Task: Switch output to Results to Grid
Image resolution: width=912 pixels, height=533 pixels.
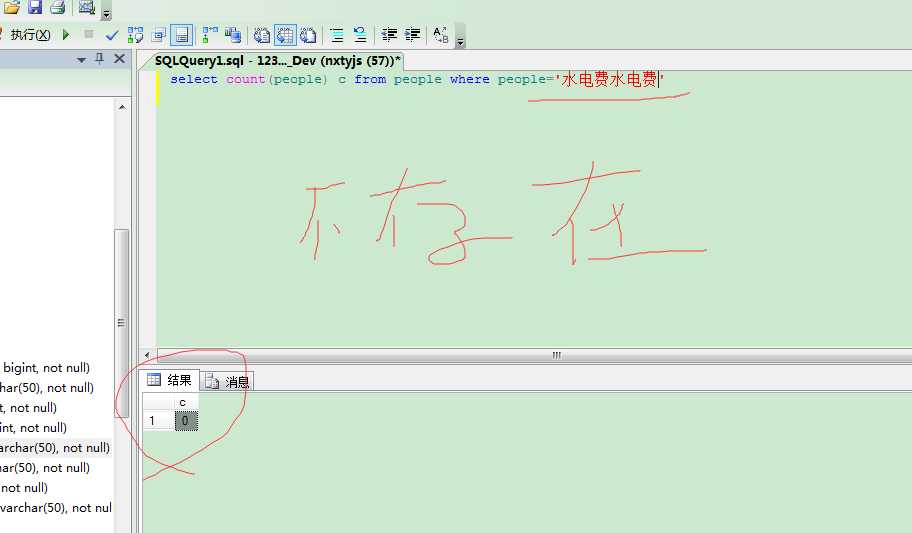Action: (285, 35)
